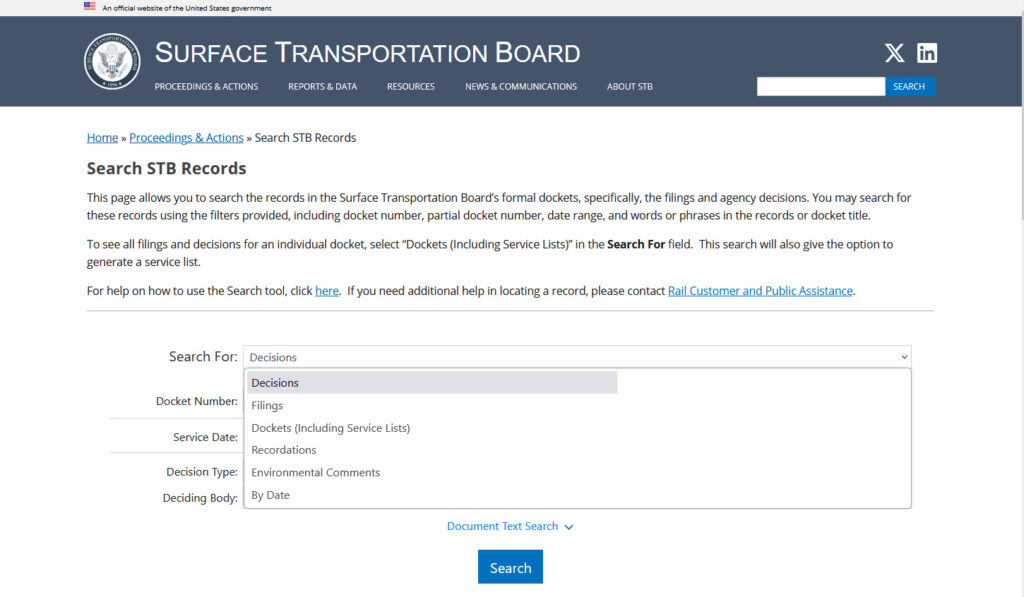Open Rail Customer and Public Assistance link
This screenshot has width=1024, height=597.
pos(760,291)
